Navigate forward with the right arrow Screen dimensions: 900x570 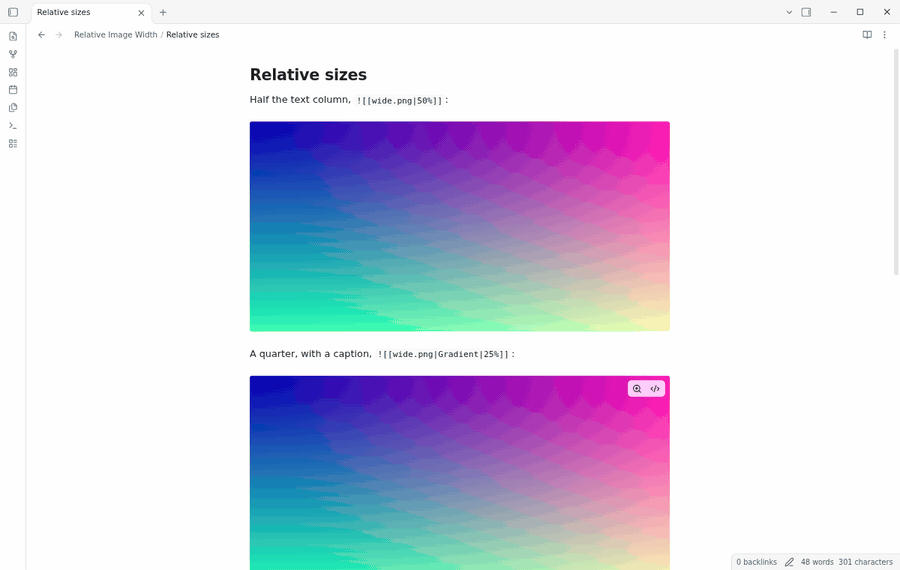pos(59,35)
